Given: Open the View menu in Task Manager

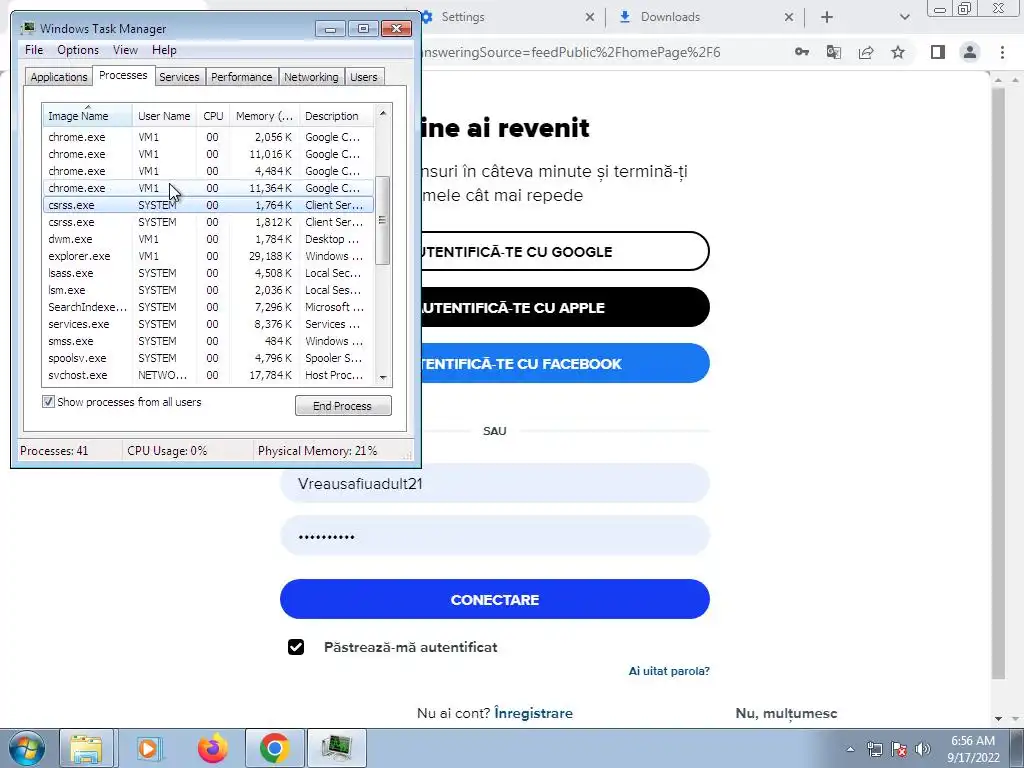Looking at the screenshot, I should (125, 50).
